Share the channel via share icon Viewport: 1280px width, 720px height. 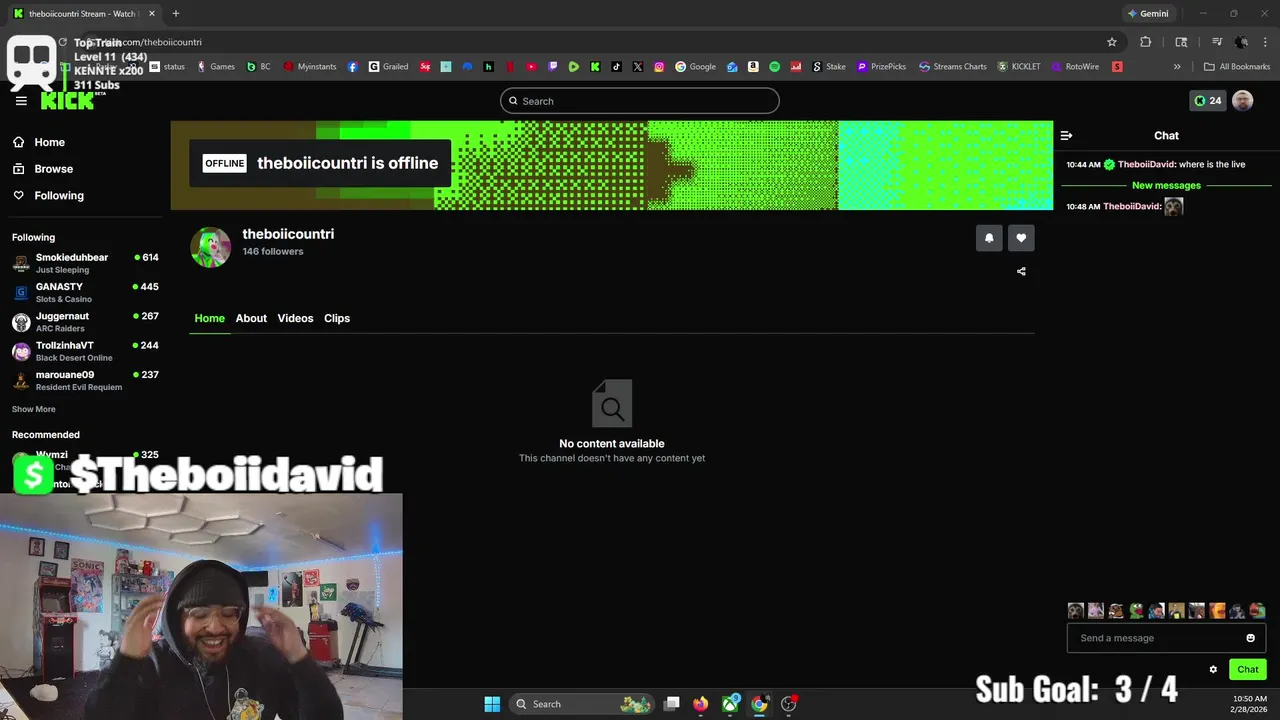pyautogui.click(x=1021, y=271)
